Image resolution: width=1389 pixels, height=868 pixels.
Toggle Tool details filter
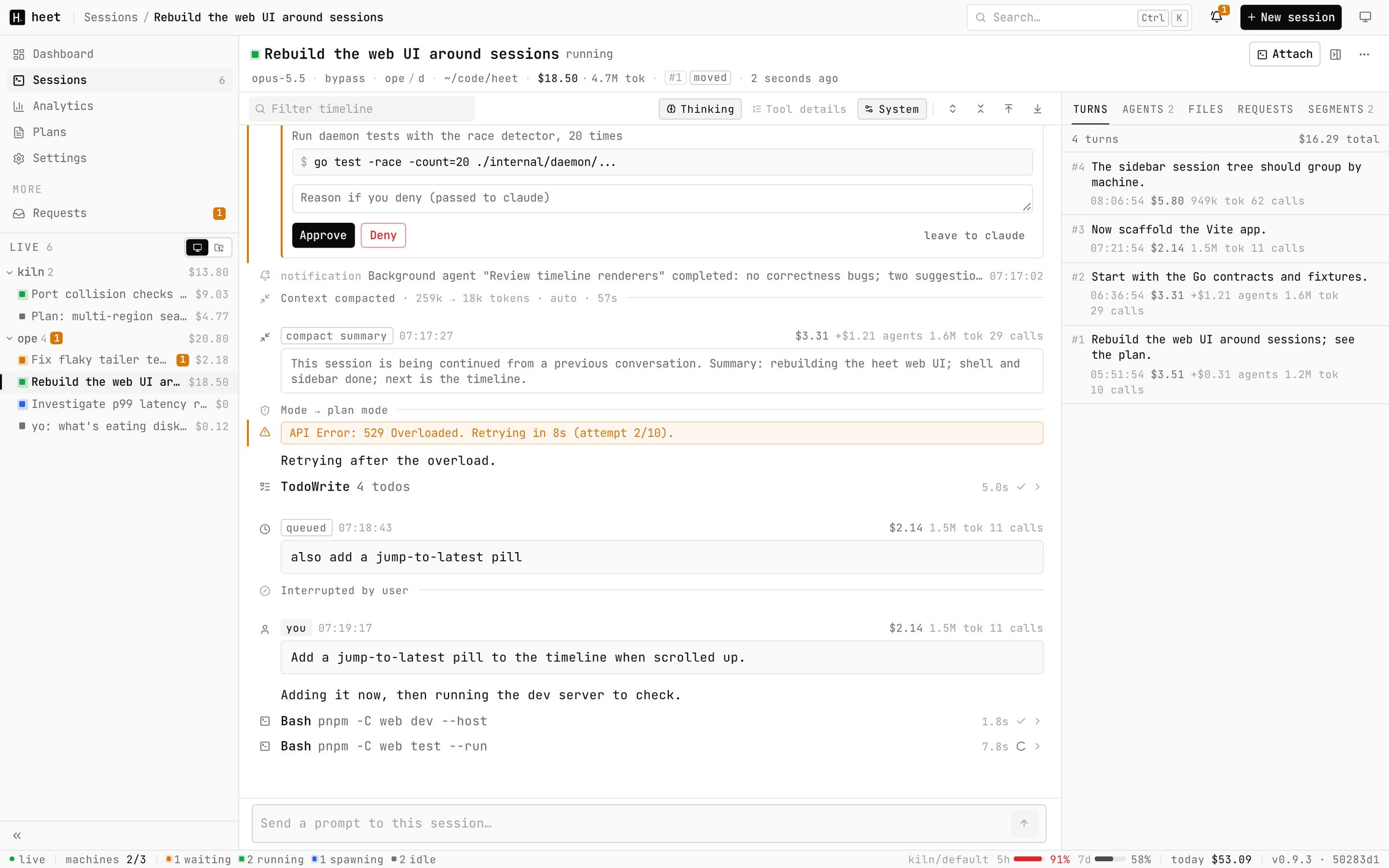pyautogui.click(x=799, y=109)
